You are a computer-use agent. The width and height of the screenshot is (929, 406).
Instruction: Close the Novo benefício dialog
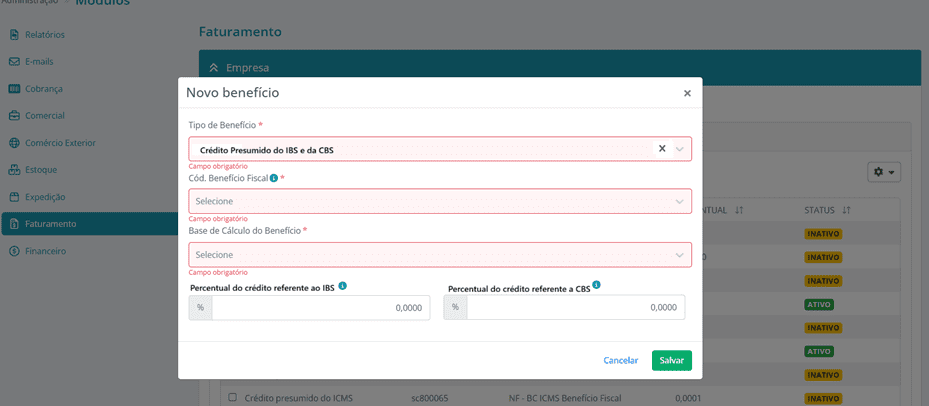coord(687,93)
